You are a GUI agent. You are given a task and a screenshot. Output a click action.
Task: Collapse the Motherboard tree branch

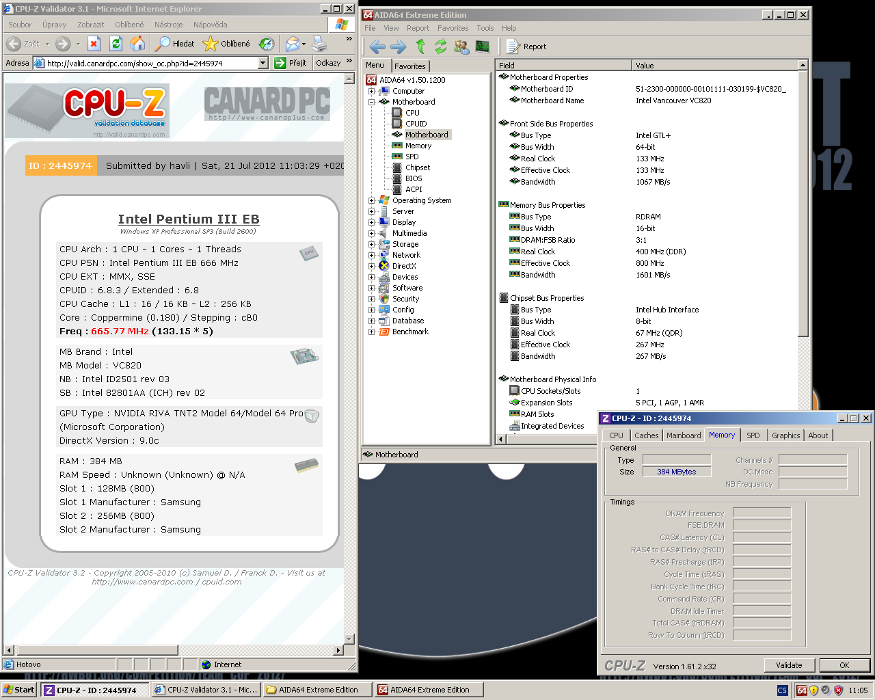(x=372, y=102)
